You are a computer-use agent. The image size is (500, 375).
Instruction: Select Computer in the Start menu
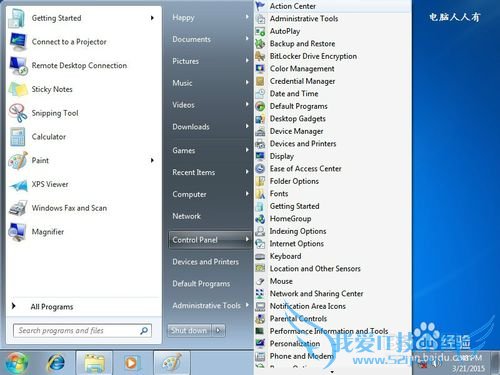click(210, 194)
